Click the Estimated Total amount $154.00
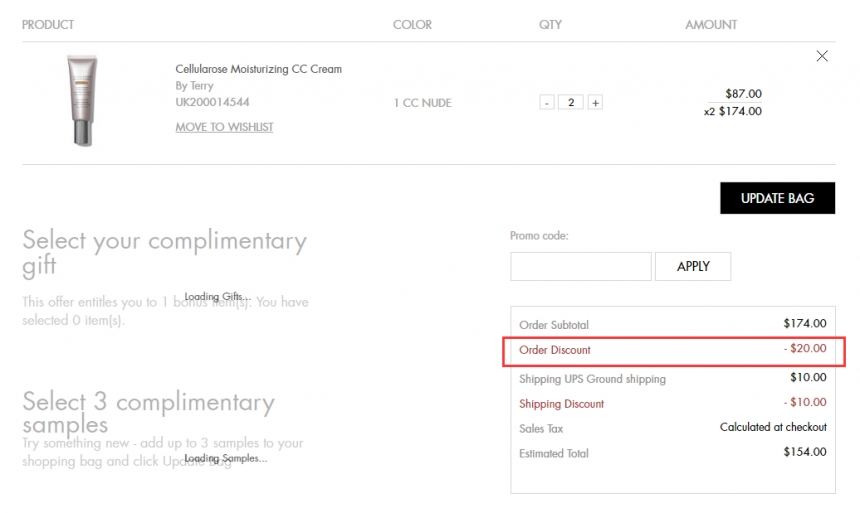The width and height of the screenshot is (860, 513). pyautogui.click(x=805, y=452)
